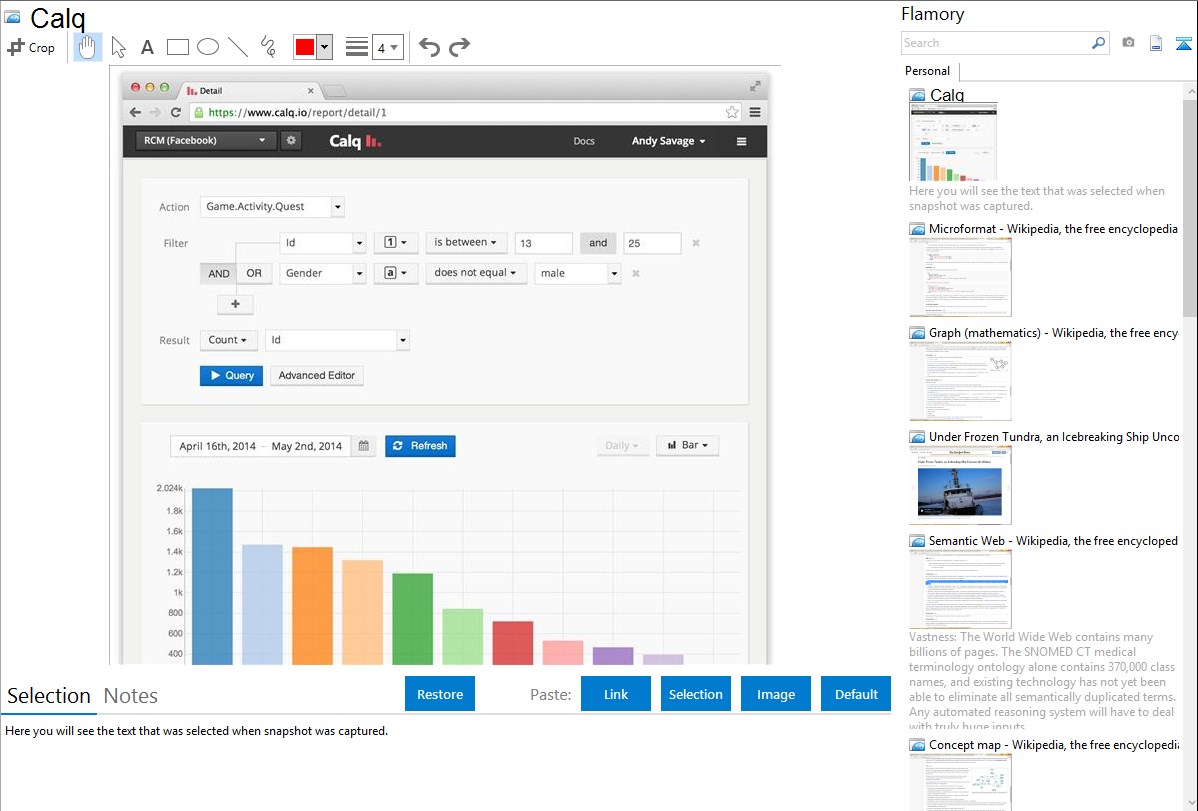The width and height of the screenshot is (1198, 811).
Task: Open the Selection tab
Action: coord(48,696)
